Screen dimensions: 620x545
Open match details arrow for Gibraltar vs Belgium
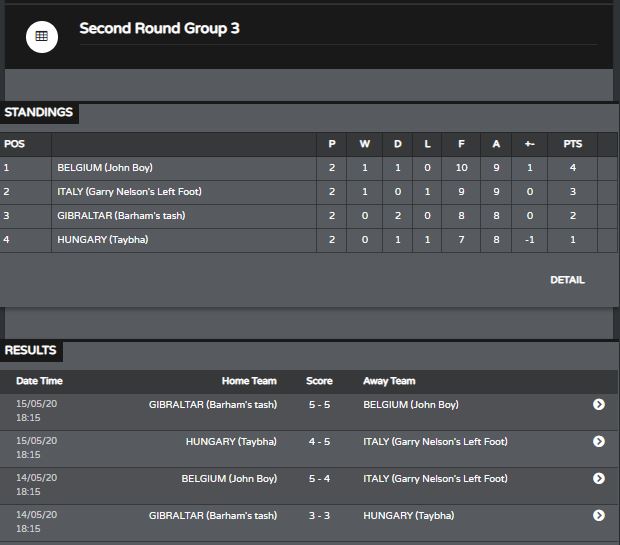tap(599, 404)
